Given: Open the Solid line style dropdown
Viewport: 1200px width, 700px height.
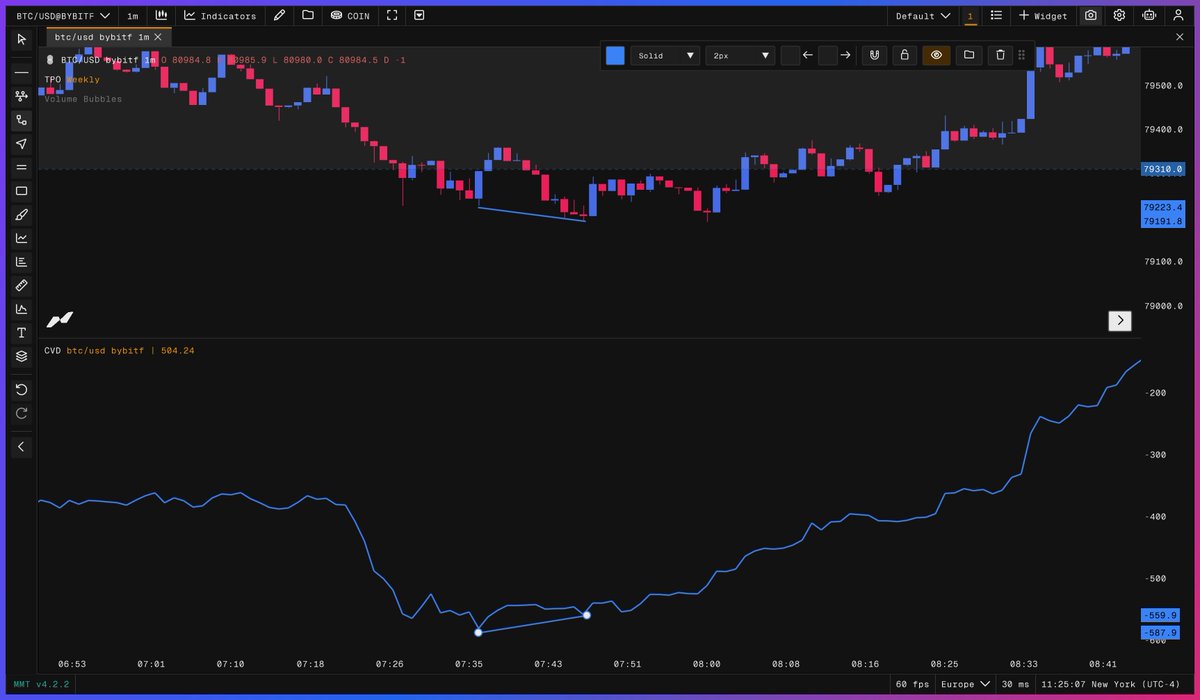Looking at the screenshot, I should click(x=664, y=55).
